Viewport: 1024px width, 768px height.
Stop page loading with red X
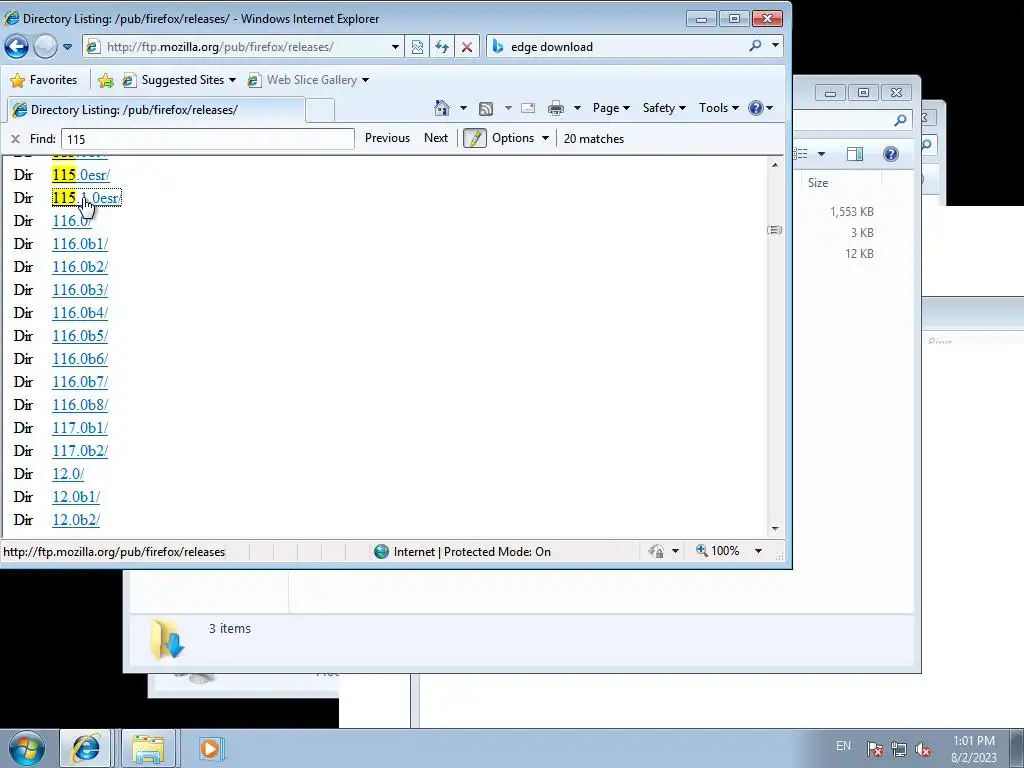(x=467, y=47)
